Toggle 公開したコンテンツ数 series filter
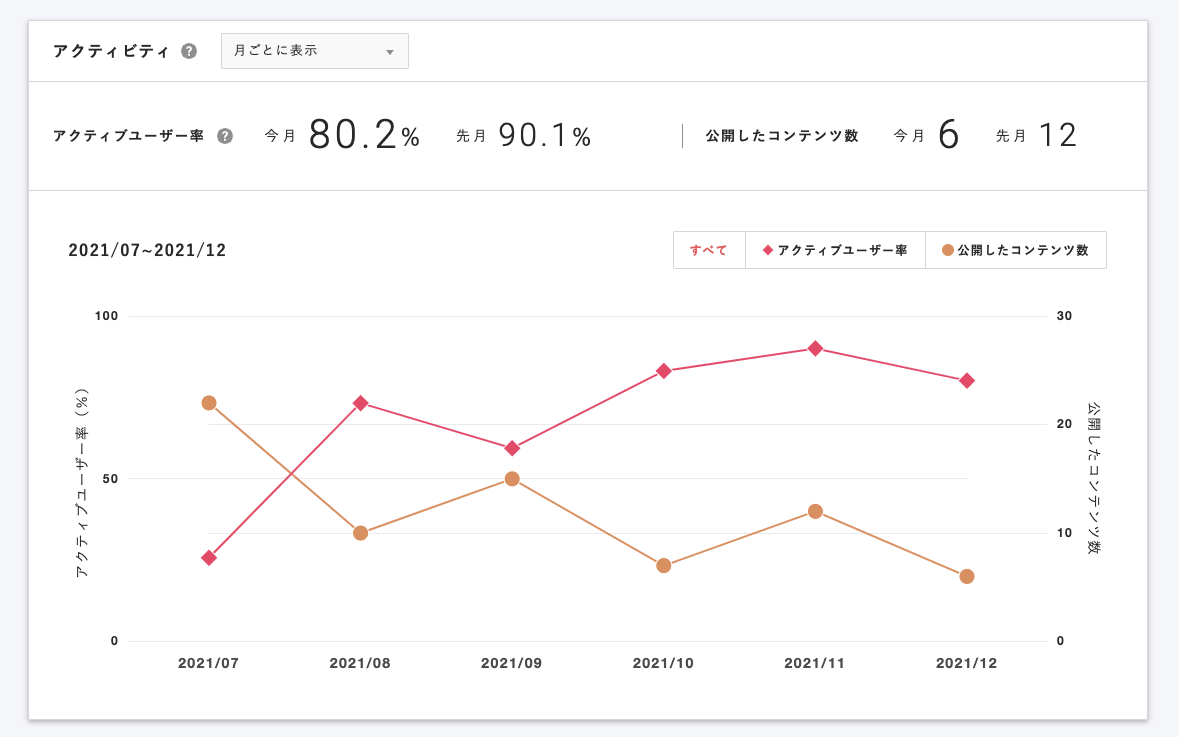The width and height of the screenshot is (1179, 737). [1015, 250]
